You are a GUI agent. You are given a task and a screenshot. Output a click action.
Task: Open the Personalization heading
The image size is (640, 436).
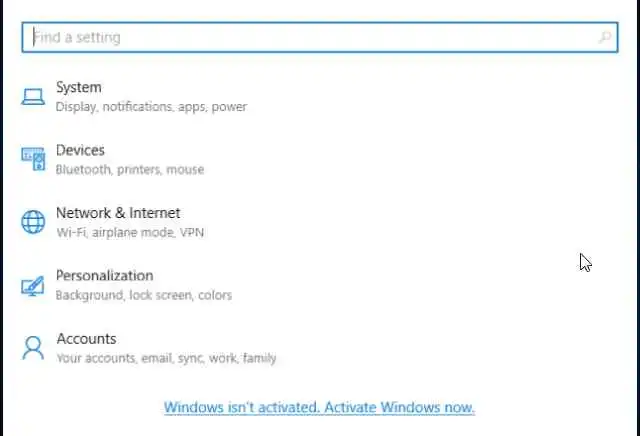(104, 276)
